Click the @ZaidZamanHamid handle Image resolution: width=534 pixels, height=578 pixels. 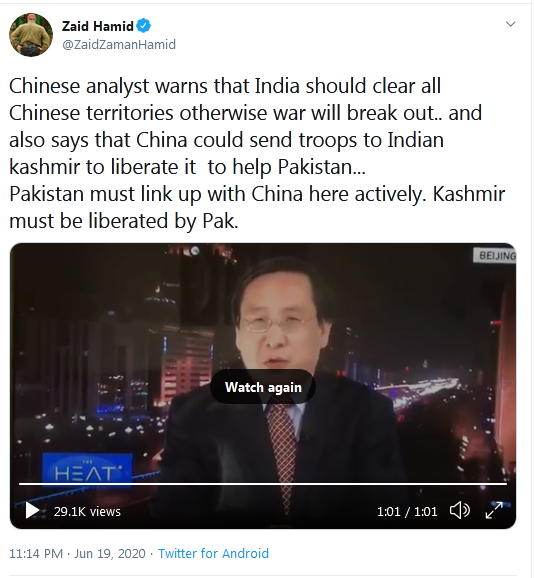(119, 45)
